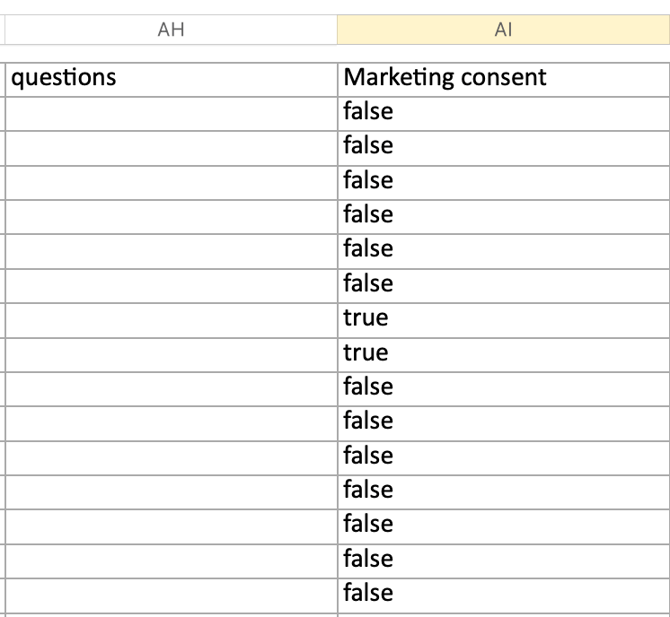
Task: Select fourth 'false' value under Marketing consent
Action: tap(503, 215)
